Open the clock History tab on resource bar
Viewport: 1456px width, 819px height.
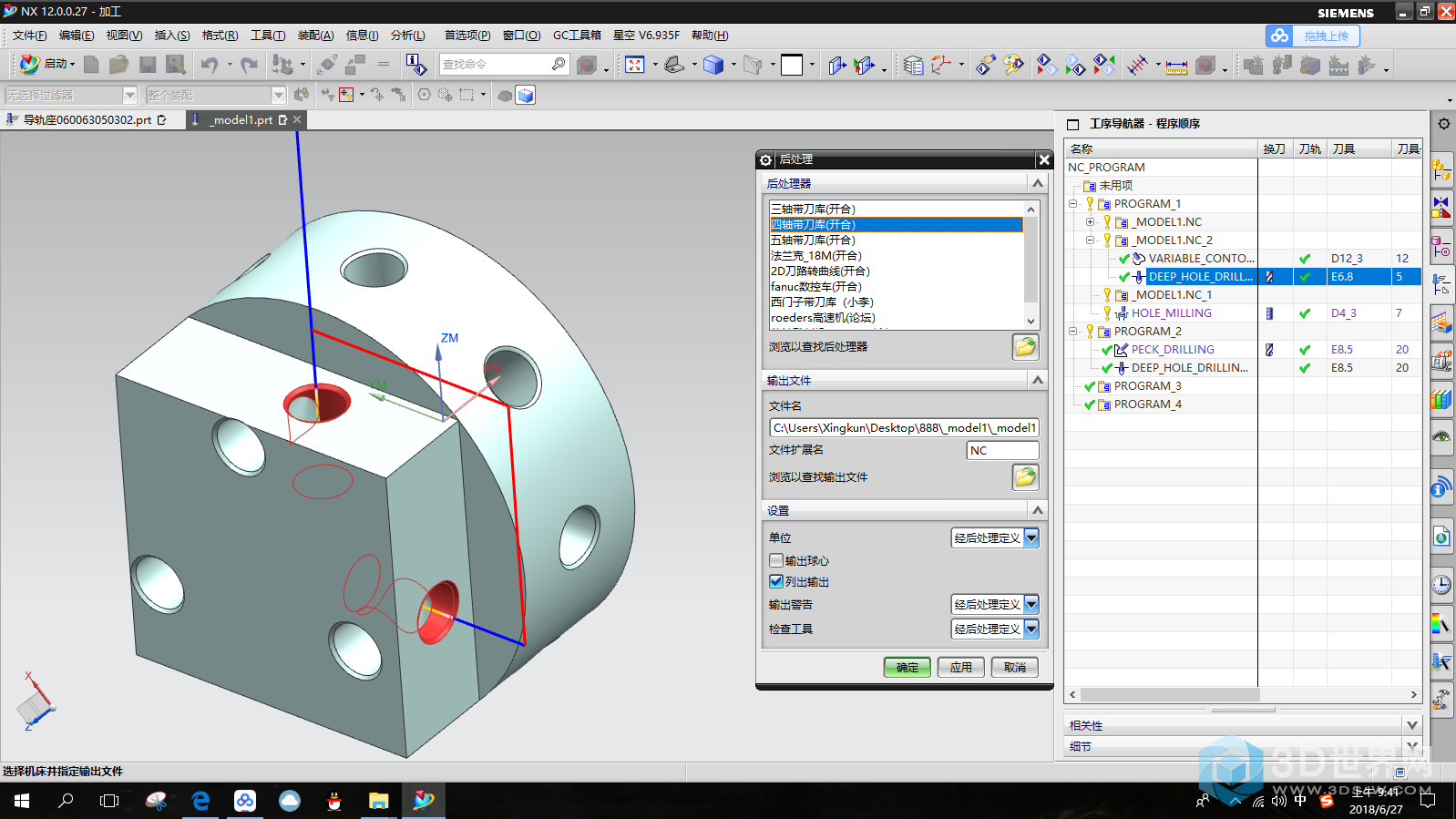(x=1441, y=585)
